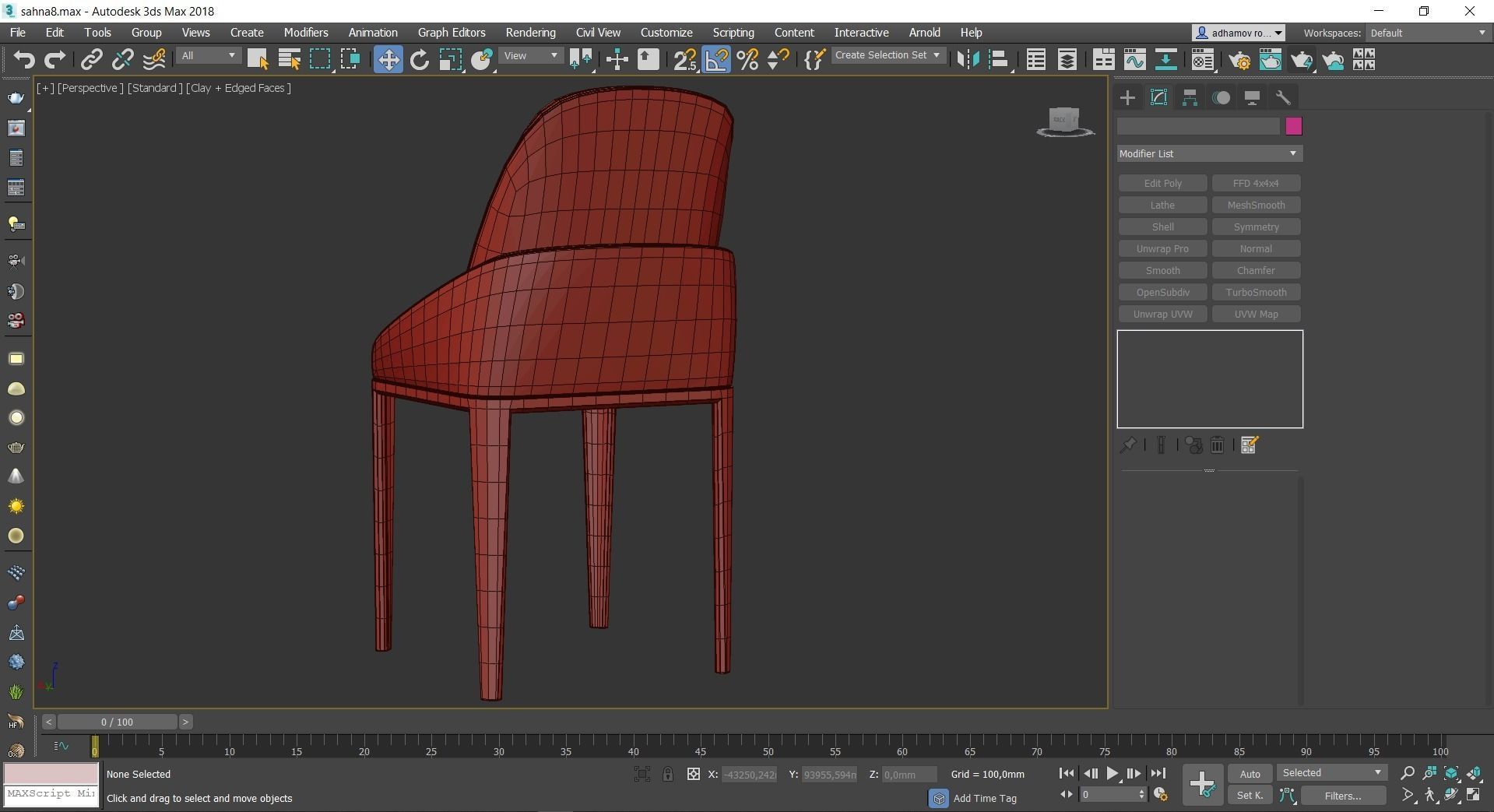Click Bind to Space Warp icon
The width and height of the screenshot is (1494, 812).
pyautogui.click(x=154, y=60)
